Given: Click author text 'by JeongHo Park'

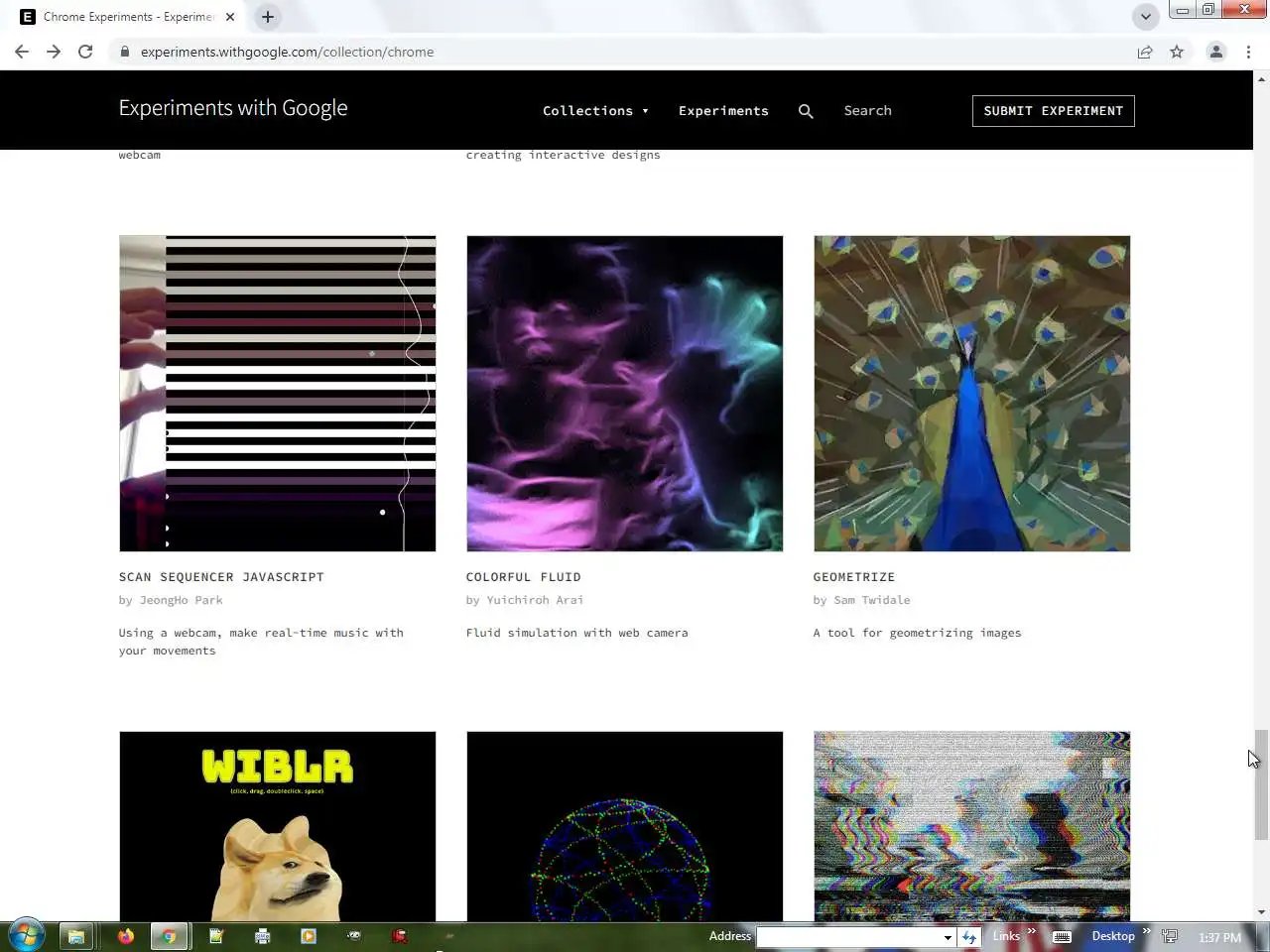Looking at the screenshot, I should [171, 600].
